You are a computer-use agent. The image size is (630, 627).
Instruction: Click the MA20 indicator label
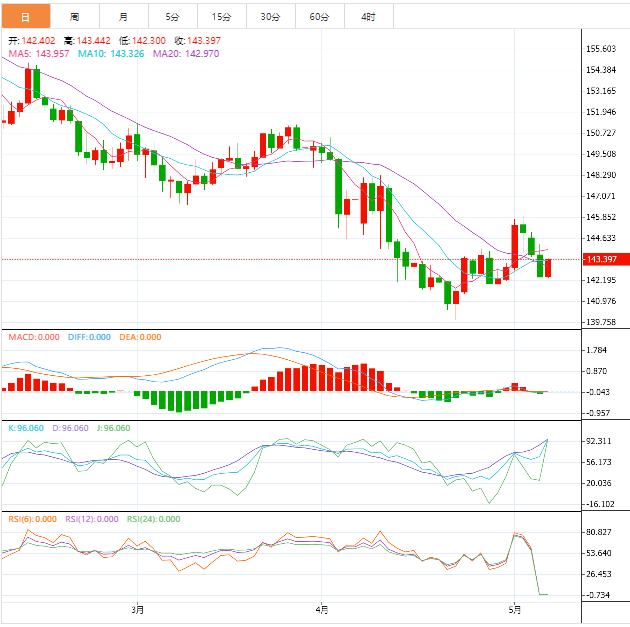(x=180, y=53)
